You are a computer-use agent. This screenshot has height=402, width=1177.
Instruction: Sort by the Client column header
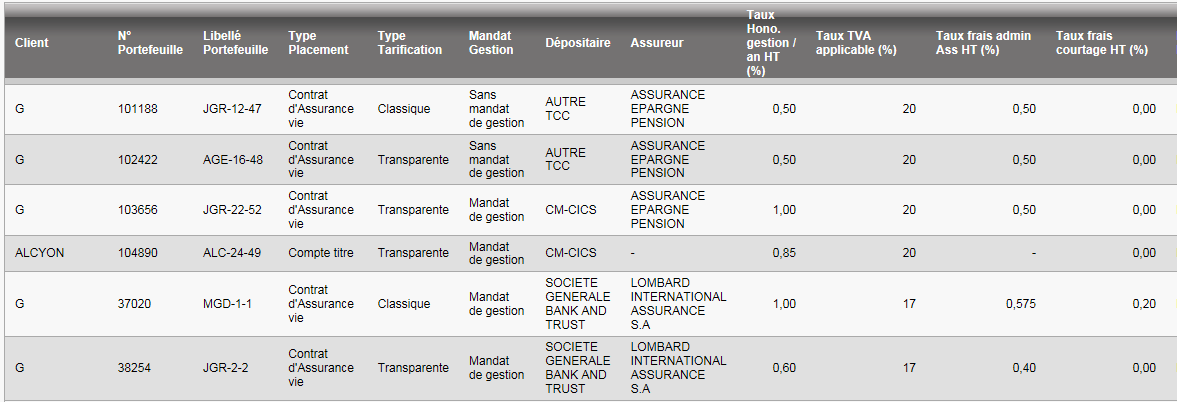point(32,43)
